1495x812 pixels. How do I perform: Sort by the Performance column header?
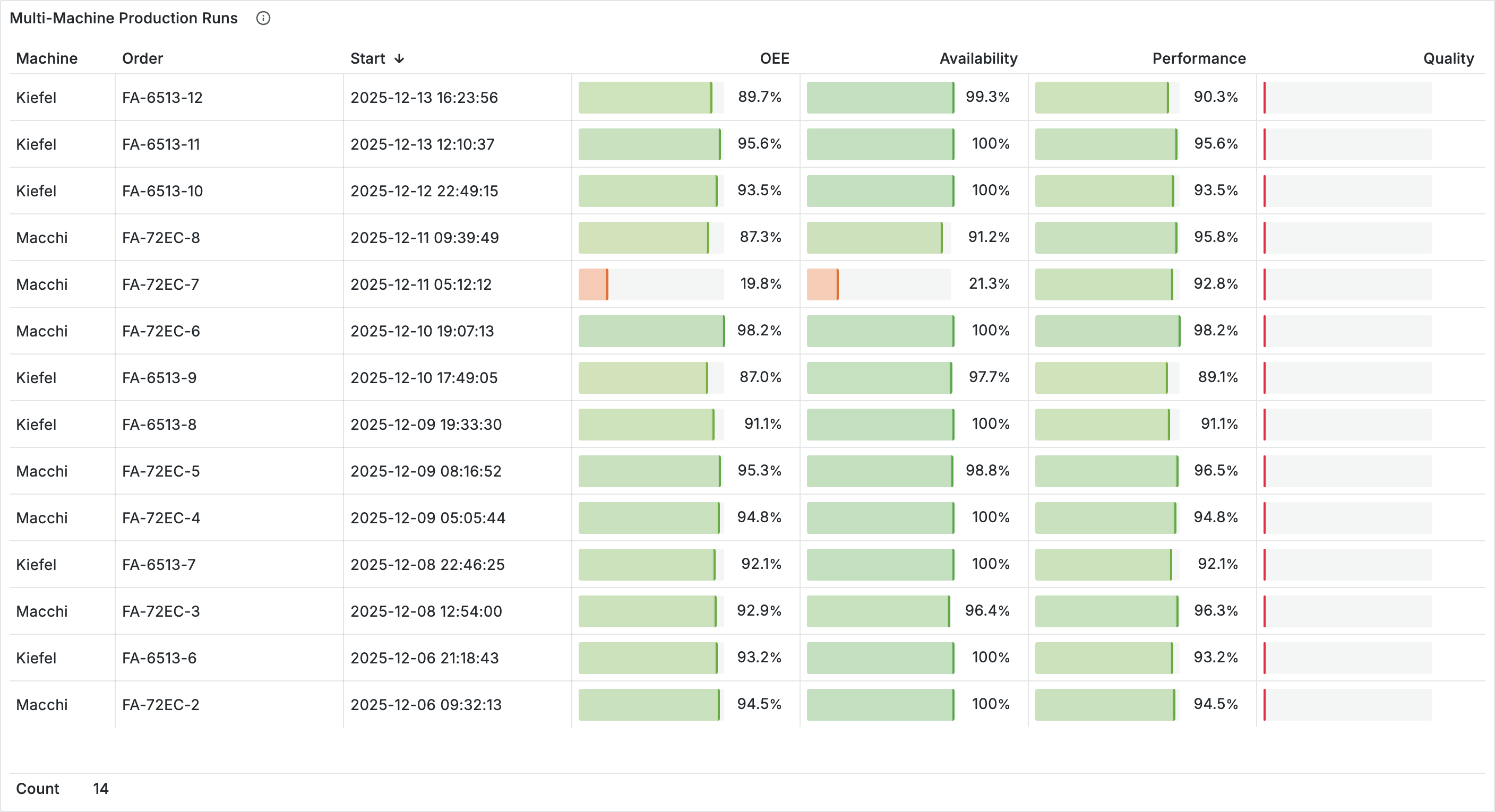(1198, 58)
